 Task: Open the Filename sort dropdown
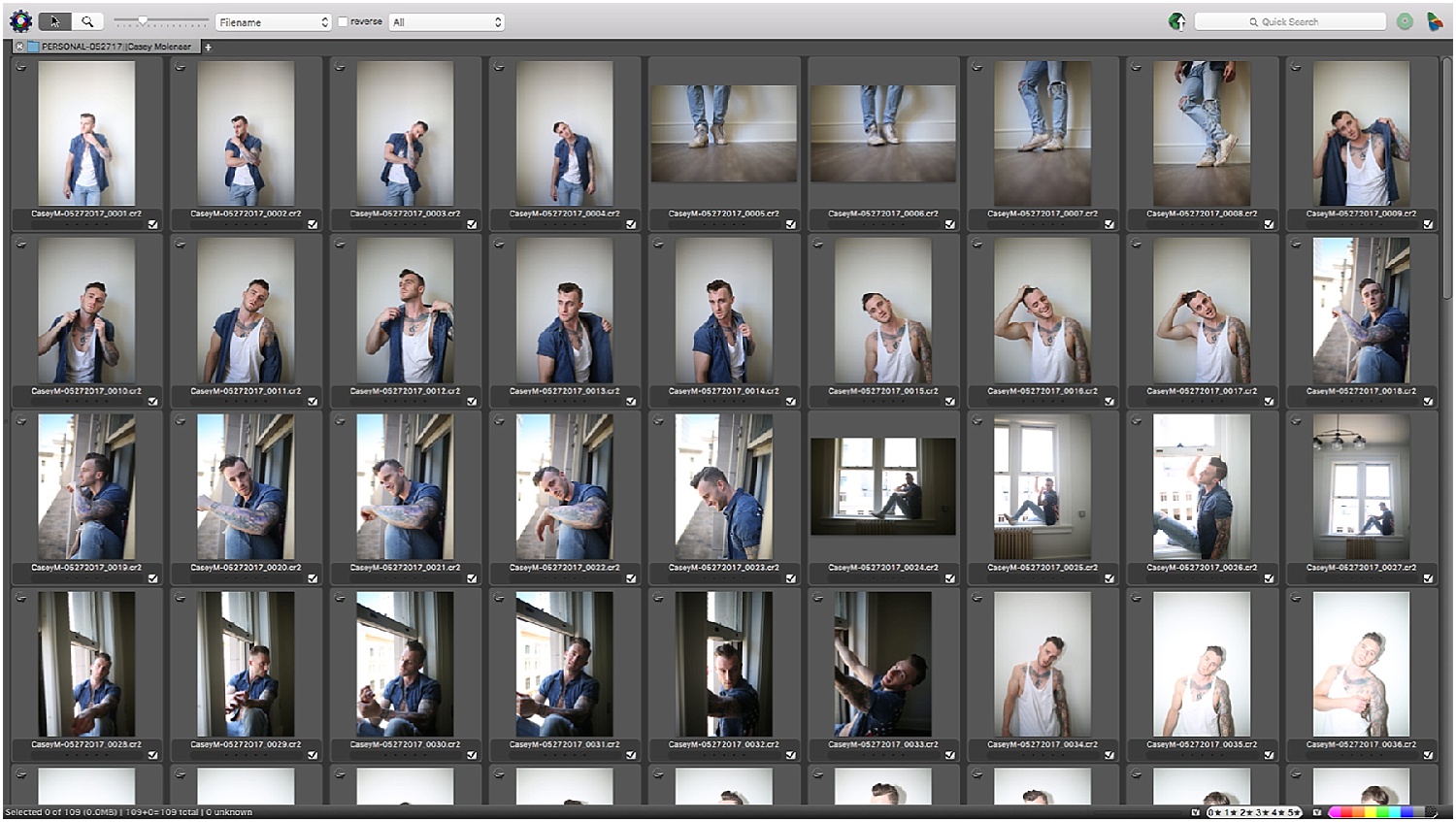pos(273,21)
